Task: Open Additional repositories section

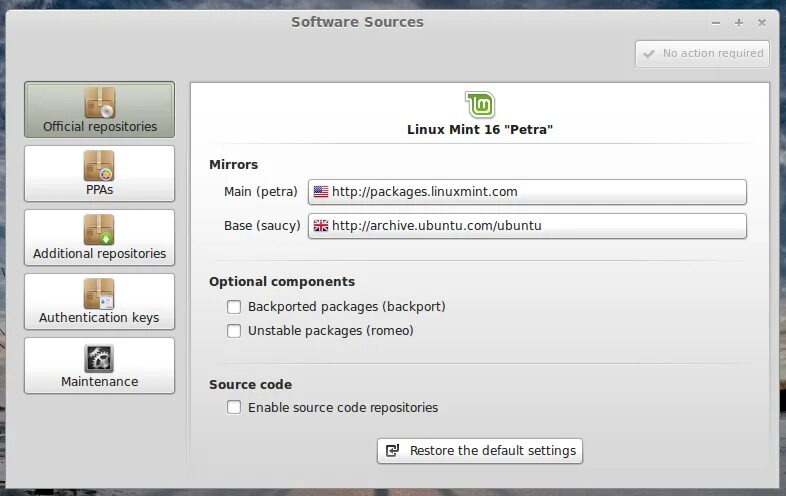Action: (99, 237)
